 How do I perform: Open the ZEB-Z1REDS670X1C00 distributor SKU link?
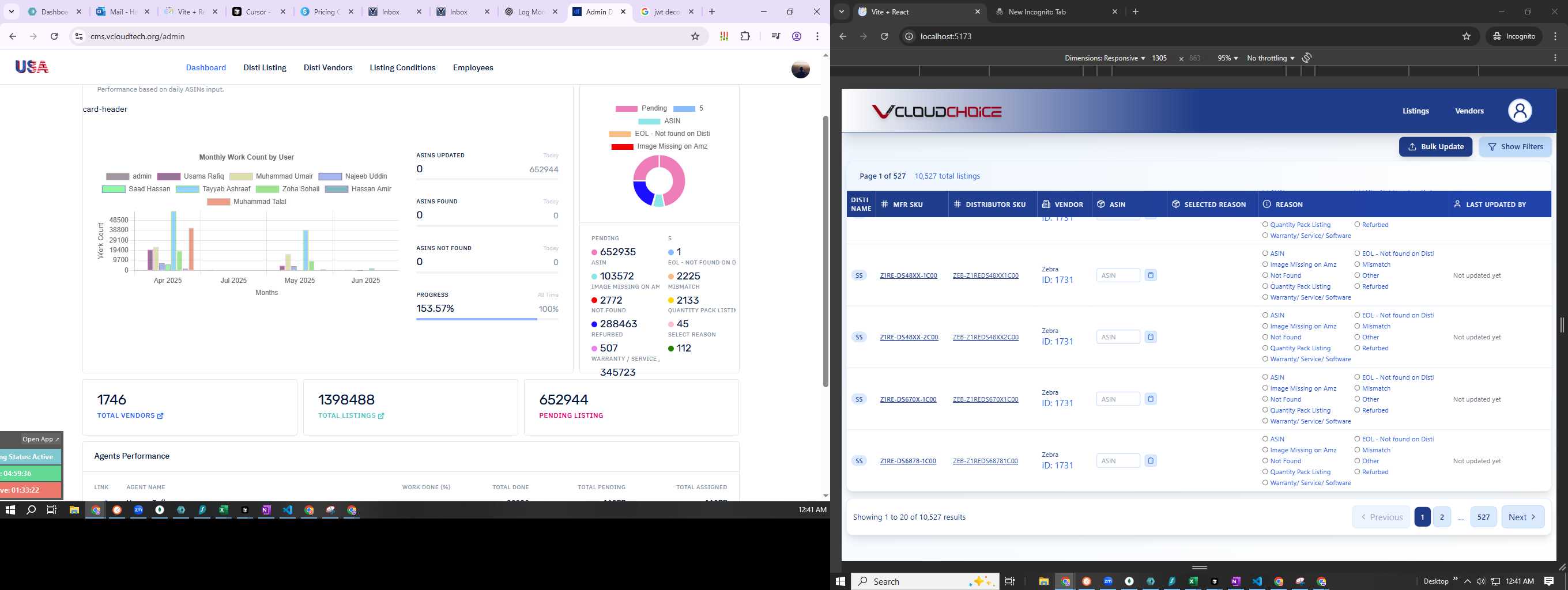(x=986, y=399)
